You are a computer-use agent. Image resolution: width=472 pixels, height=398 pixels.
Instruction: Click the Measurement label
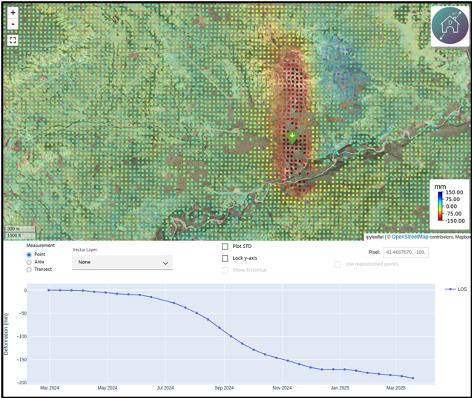41,245
